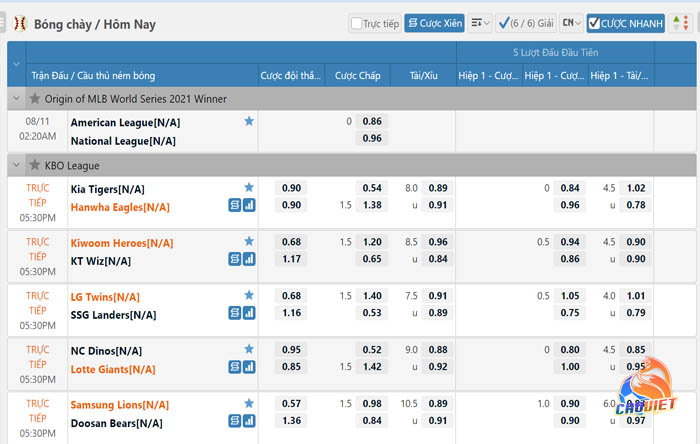The height and width of the screenshot is (444, 700).
Task: Click the left panel collapse handle
Action: 2,23
